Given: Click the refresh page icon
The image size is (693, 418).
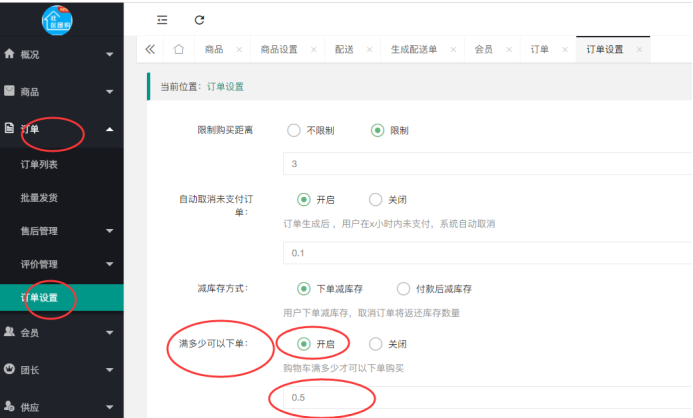Looking at the screenshot, I should [x=199, y=19].
